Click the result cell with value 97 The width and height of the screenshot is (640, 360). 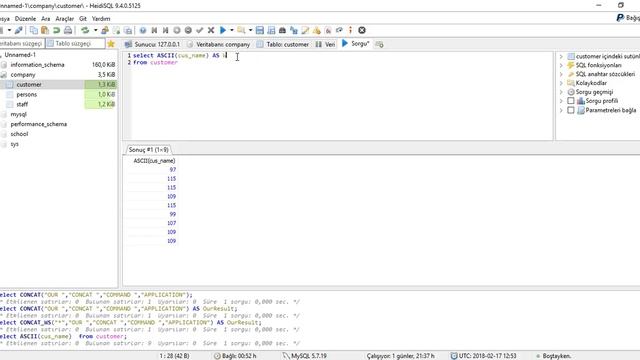[152, 170]
